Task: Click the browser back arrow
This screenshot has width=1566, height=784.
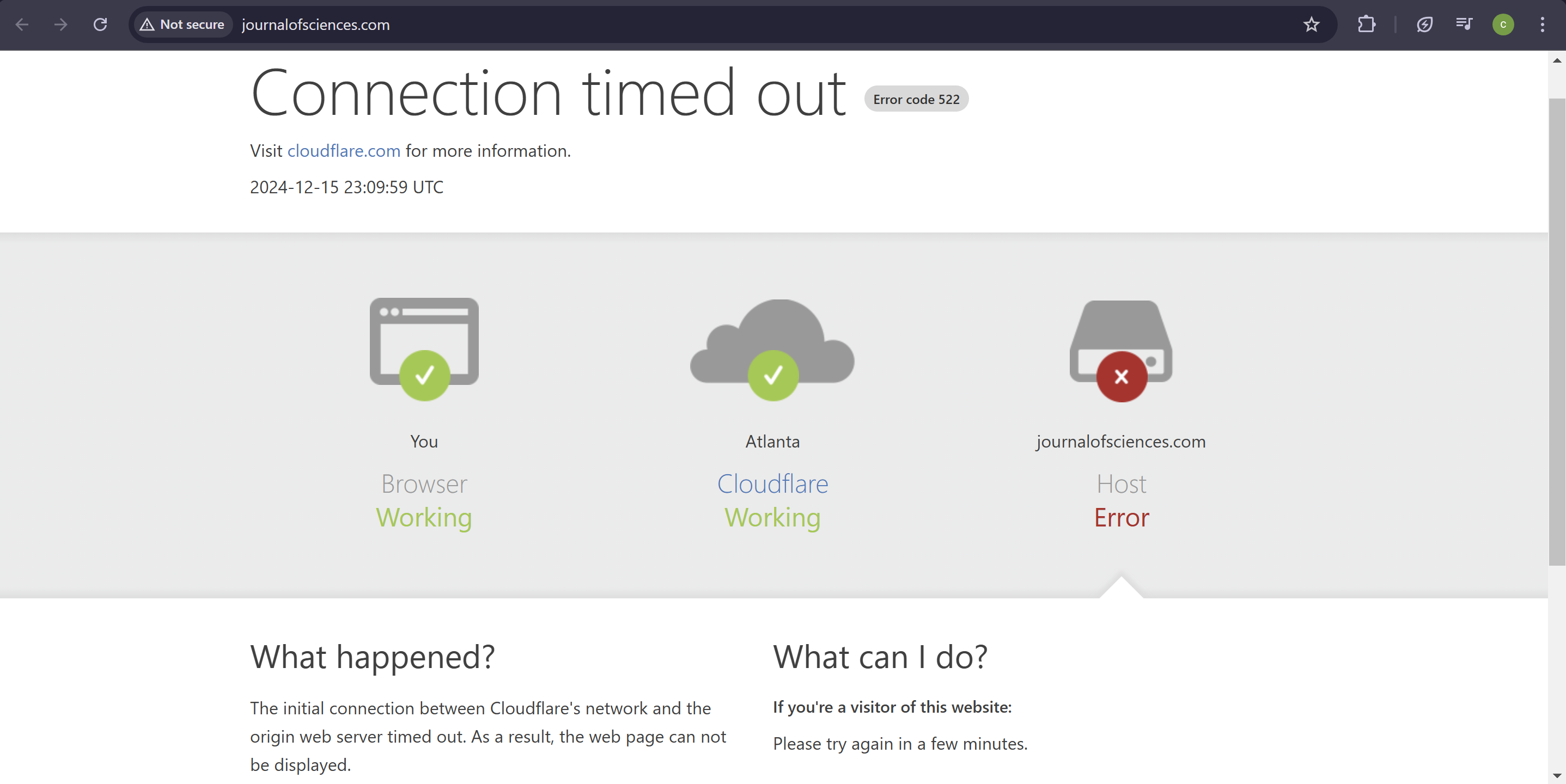Action: coord(22,24)
